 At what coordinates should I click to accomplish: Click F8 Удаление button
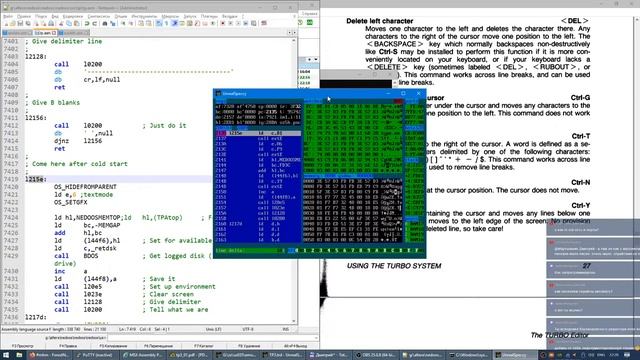click(249, 346)
